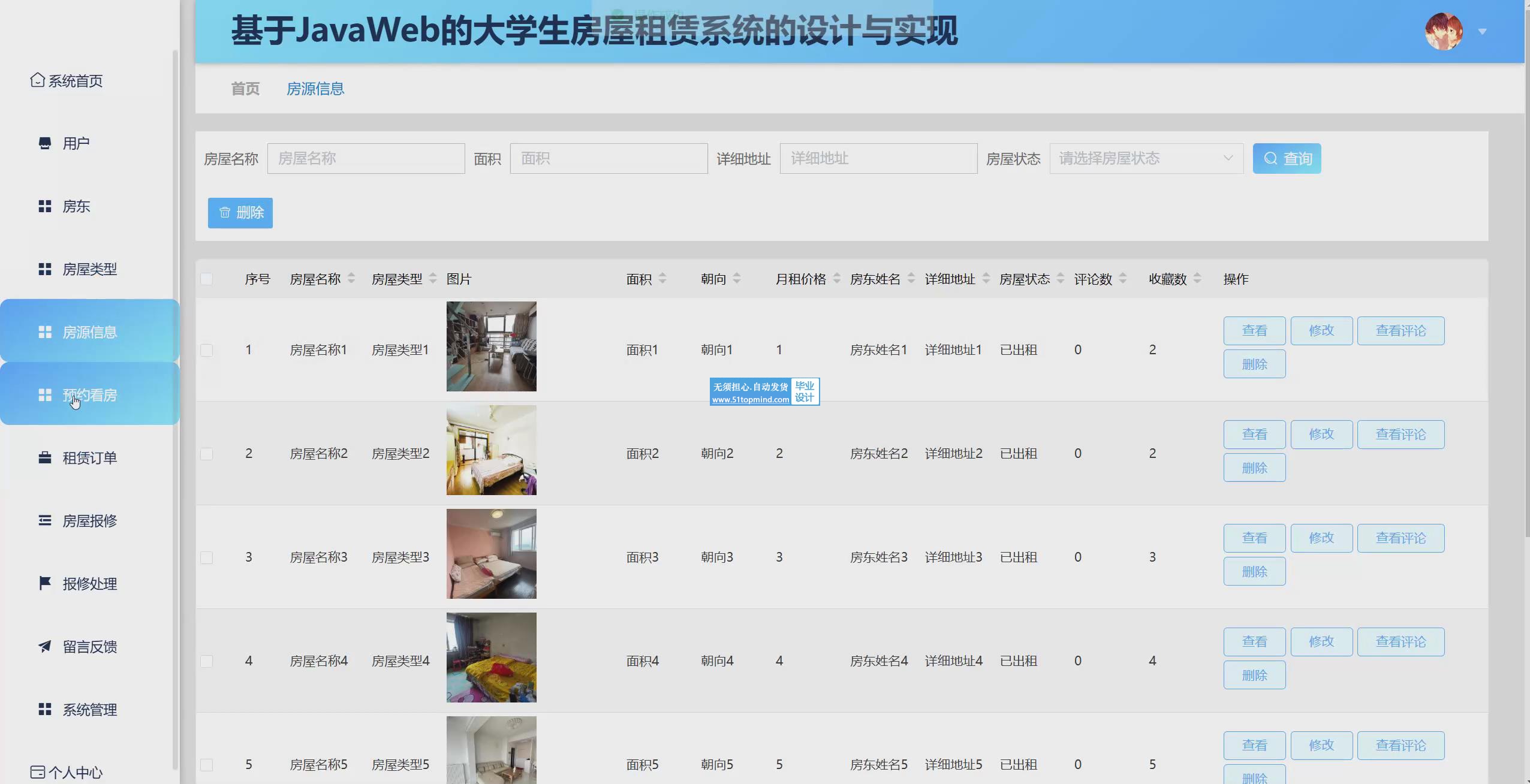Tick the checkbox for row 房屋名称3
Viewport: 1530px width, 784px height.
(206, 557)
